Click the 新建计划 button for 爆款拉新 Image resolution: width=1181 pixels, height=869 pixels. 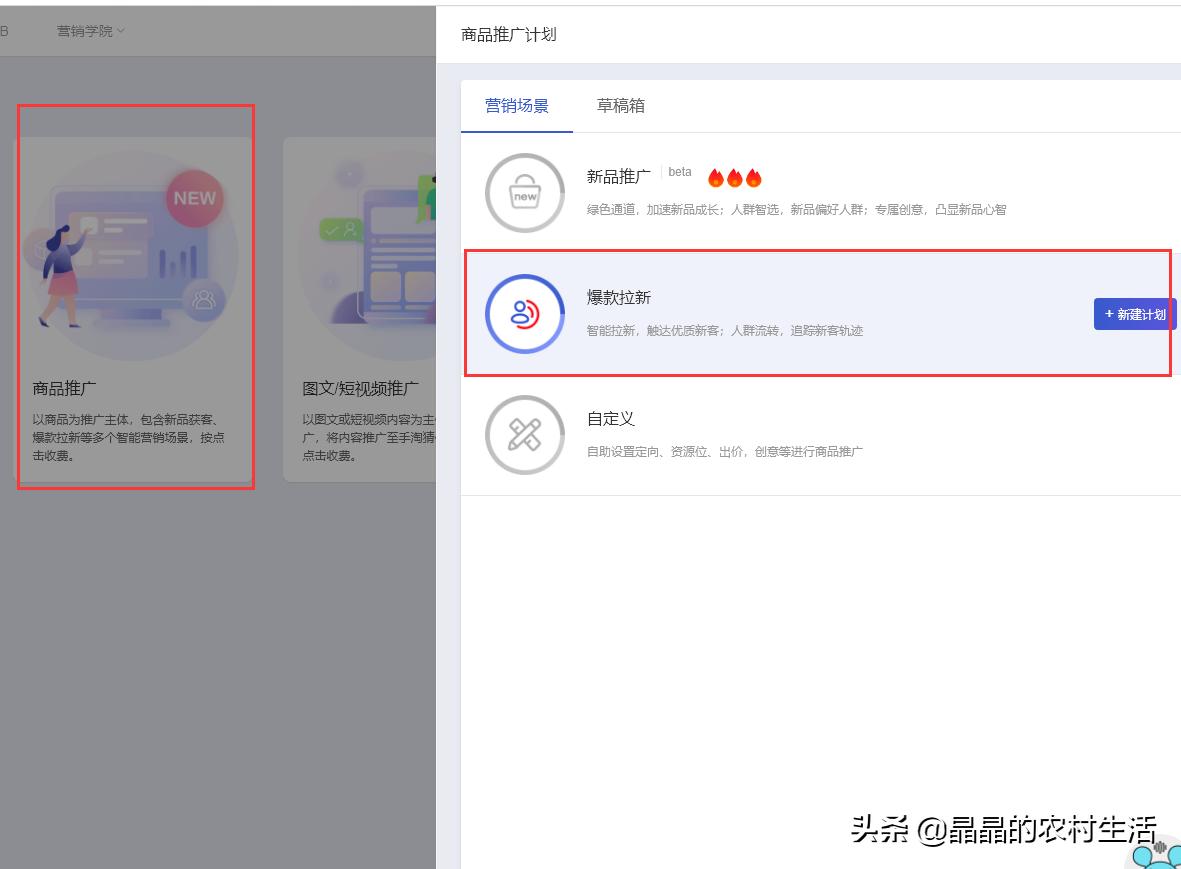[1134, 313]
